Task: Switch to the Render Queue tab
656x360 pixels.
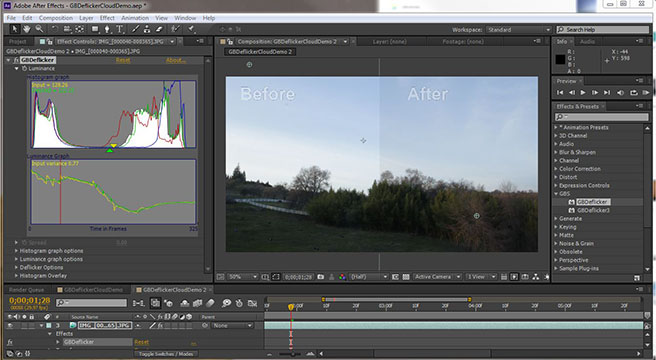Action: [26, 290]
